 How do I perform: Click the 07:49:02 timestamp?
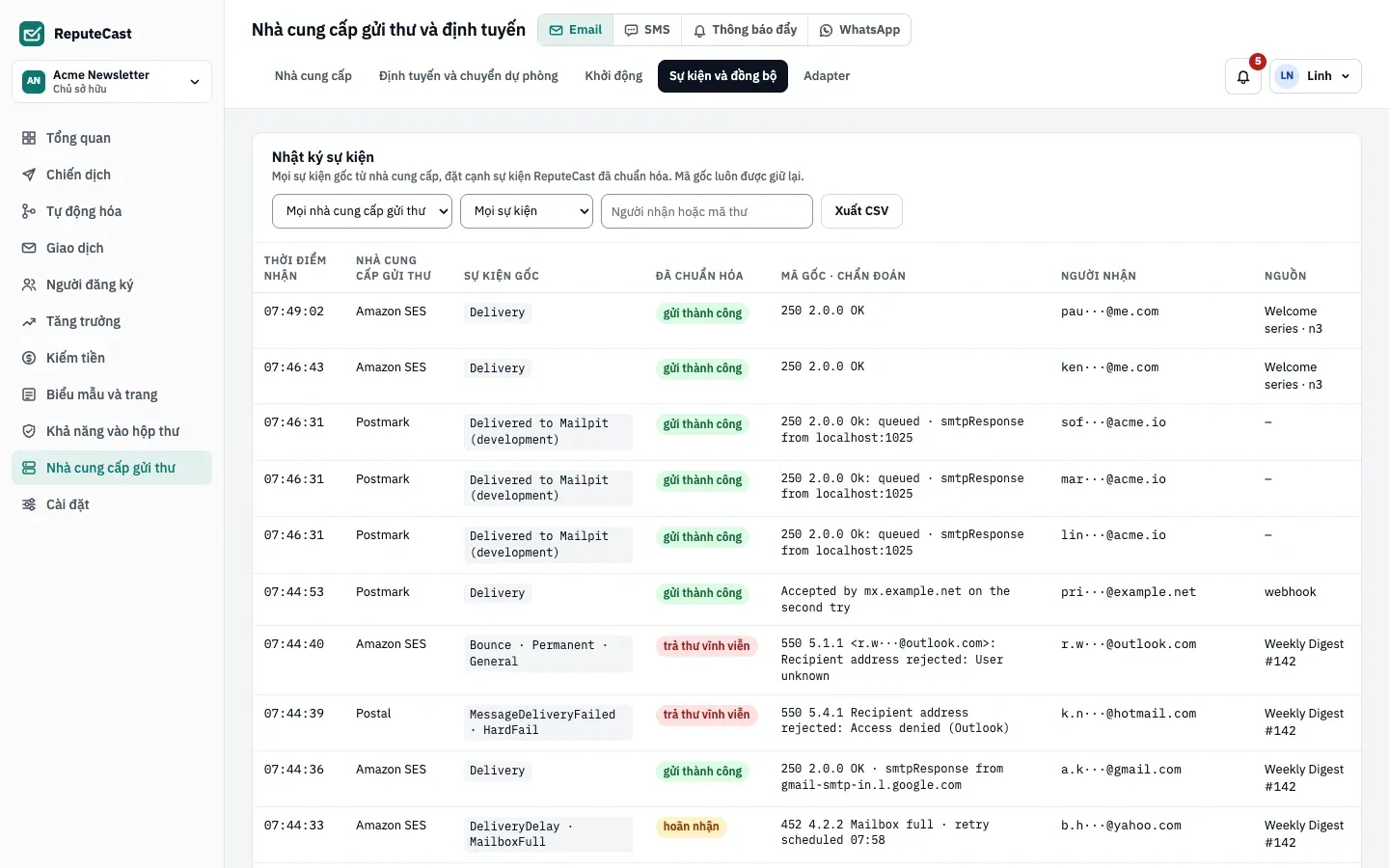294,312
